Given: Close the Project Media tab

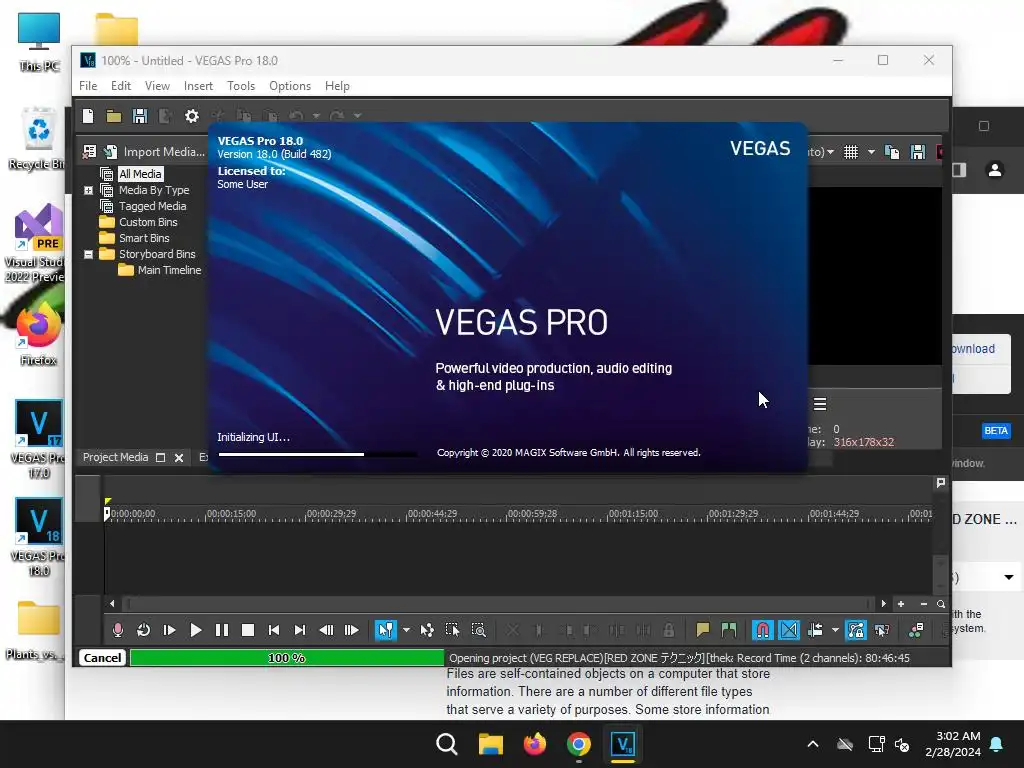Looking at the screenshot, I should click(179, 458).
